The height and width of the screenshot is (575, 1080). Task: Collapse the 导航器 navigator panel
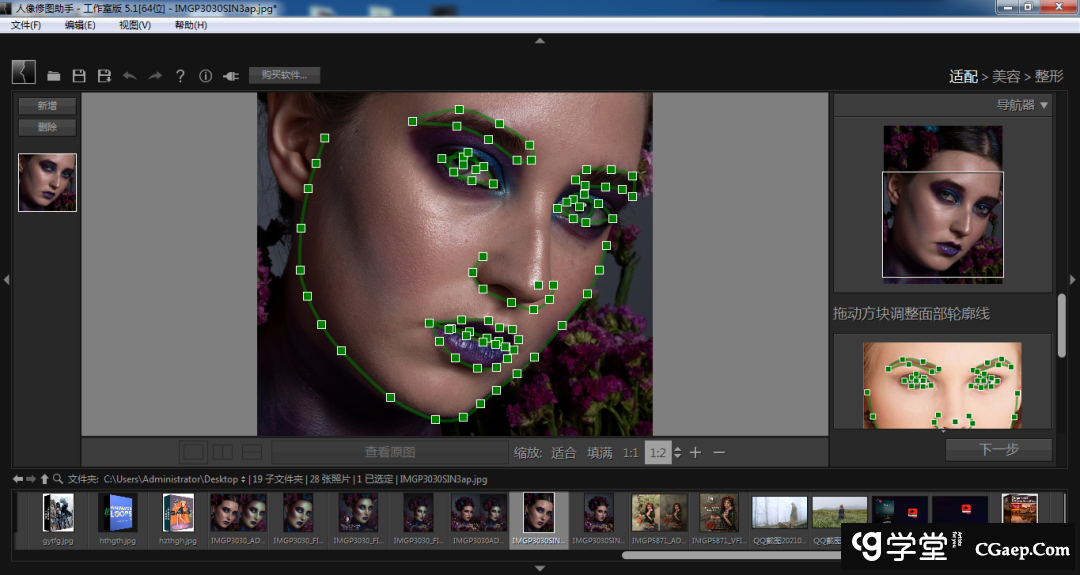coord(1044,105)
